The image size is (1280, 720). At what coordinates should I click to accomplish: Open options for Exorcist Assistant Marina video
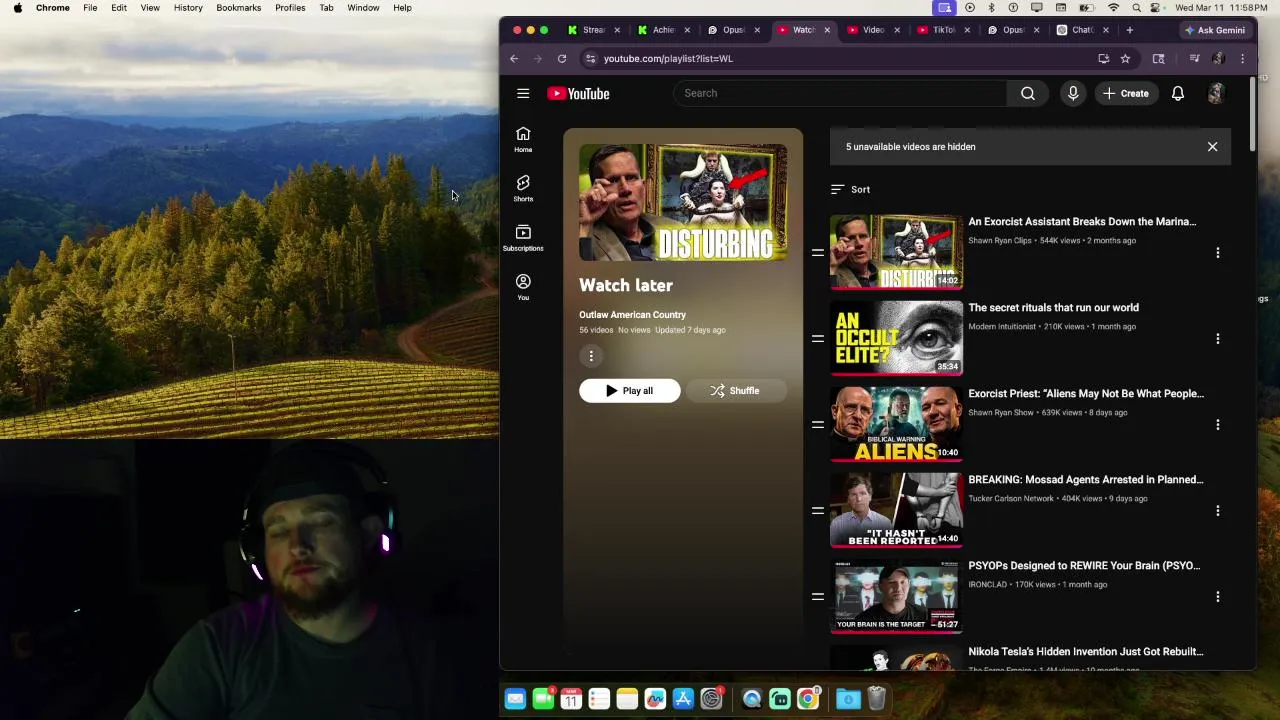tap(1217, 253)
